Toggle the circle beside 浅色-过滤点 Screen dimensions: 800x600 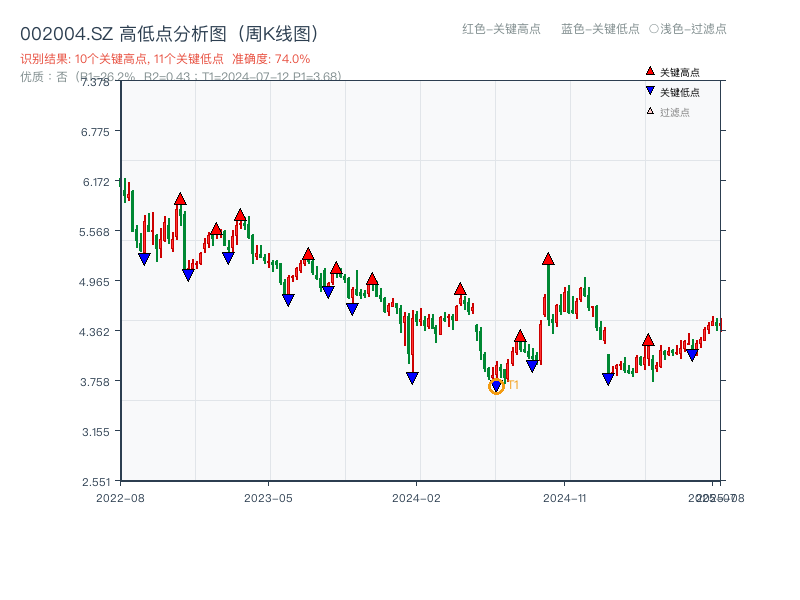pos(653,29)
